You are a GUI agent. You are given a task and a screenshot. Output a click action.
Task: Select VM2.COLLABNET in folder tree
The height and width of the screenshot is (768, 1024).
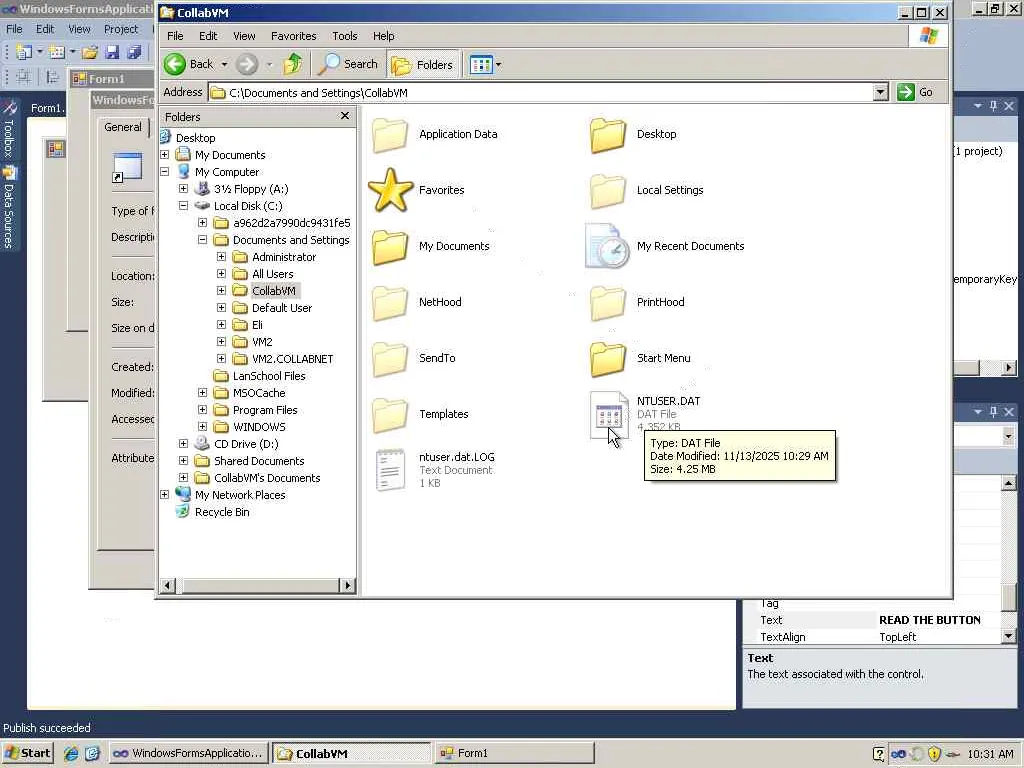click(x=292, y=359)
